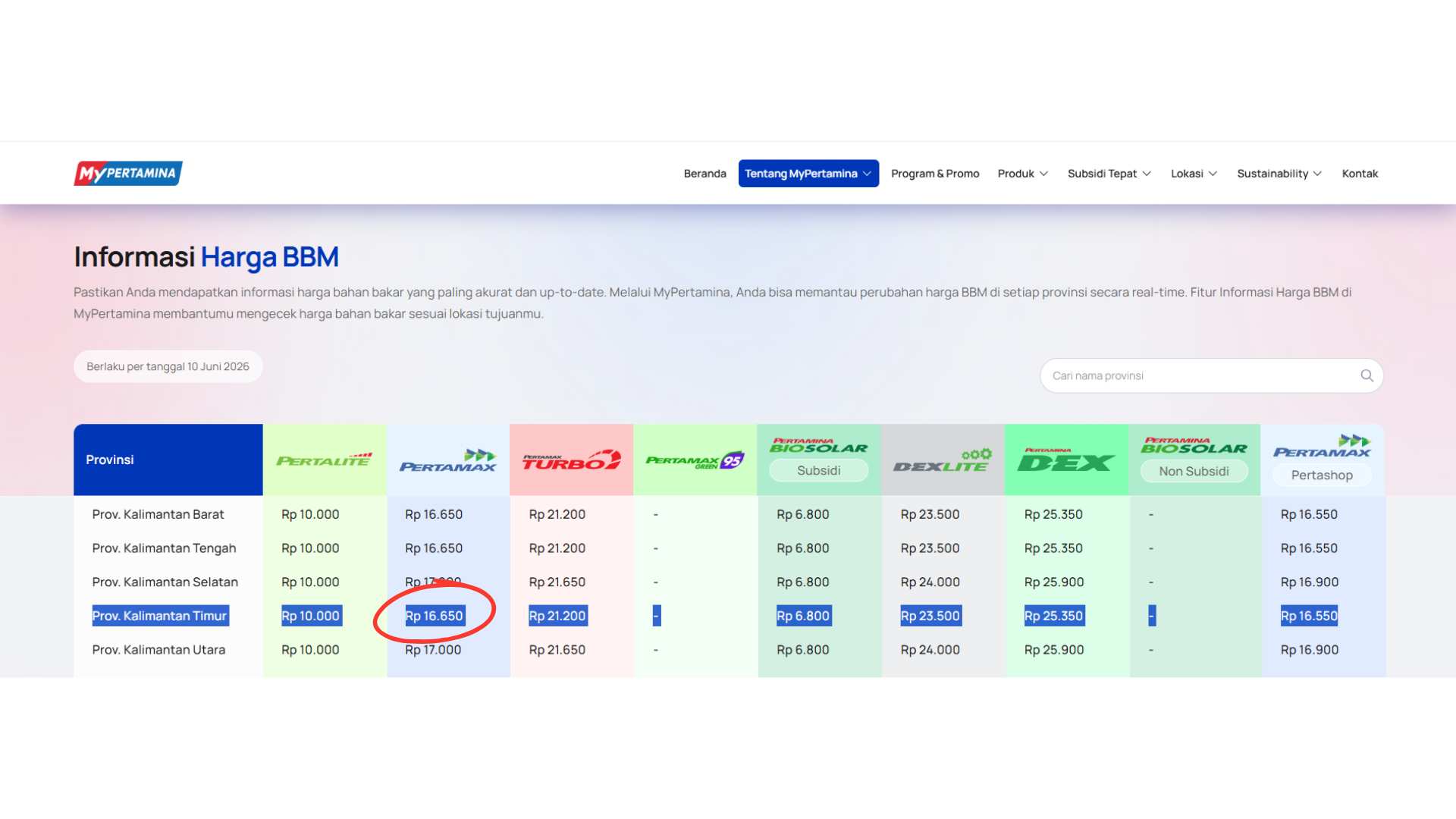Image resolution: width=1456 pixels, height=819 pixels.
Task: Select Prov. Kalimantan Barat row name
Action: (x=158, y=514)
